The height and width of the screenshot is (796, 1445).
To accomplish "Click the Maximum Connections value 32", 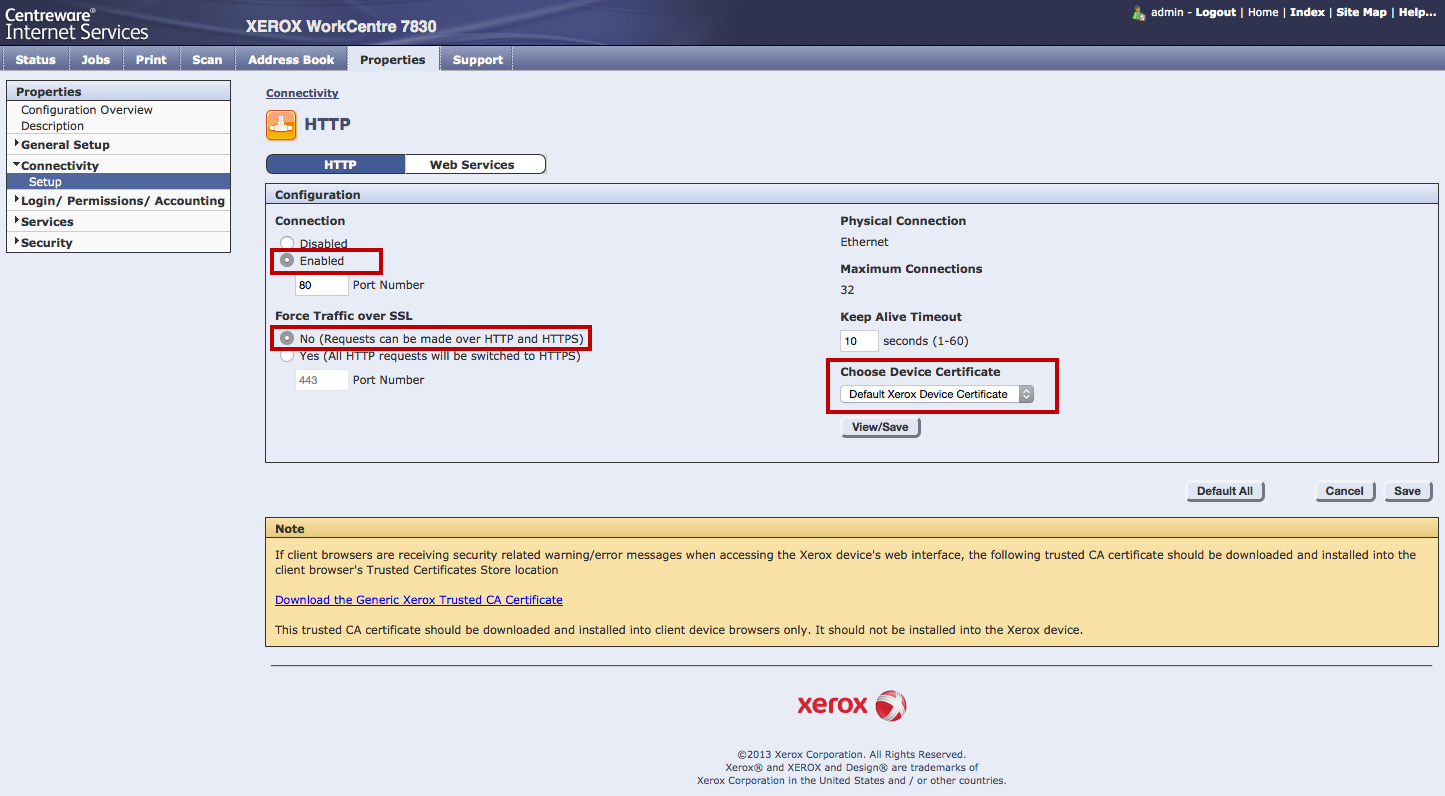I will click(x=848, y=290).
